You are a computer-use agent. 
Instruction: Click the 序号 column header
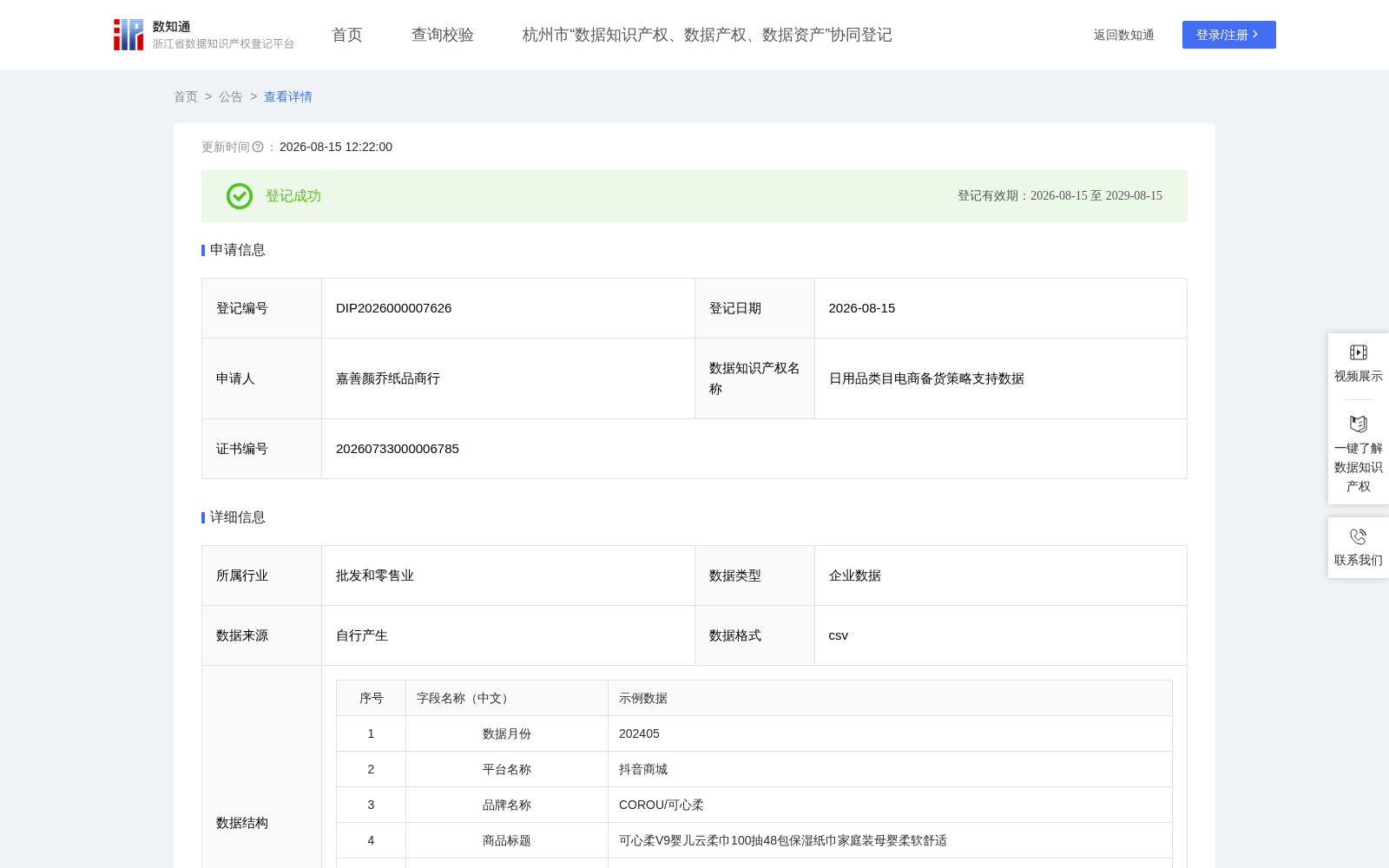tap(372, 698)
